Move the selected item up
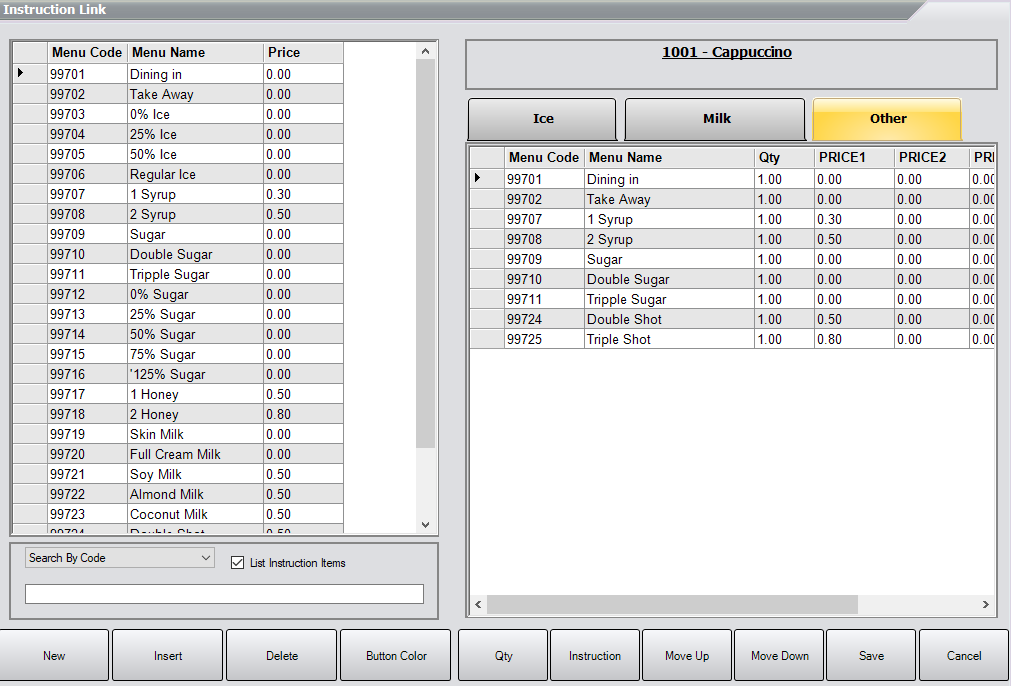Screen dimensions: 1011x686 687,656
